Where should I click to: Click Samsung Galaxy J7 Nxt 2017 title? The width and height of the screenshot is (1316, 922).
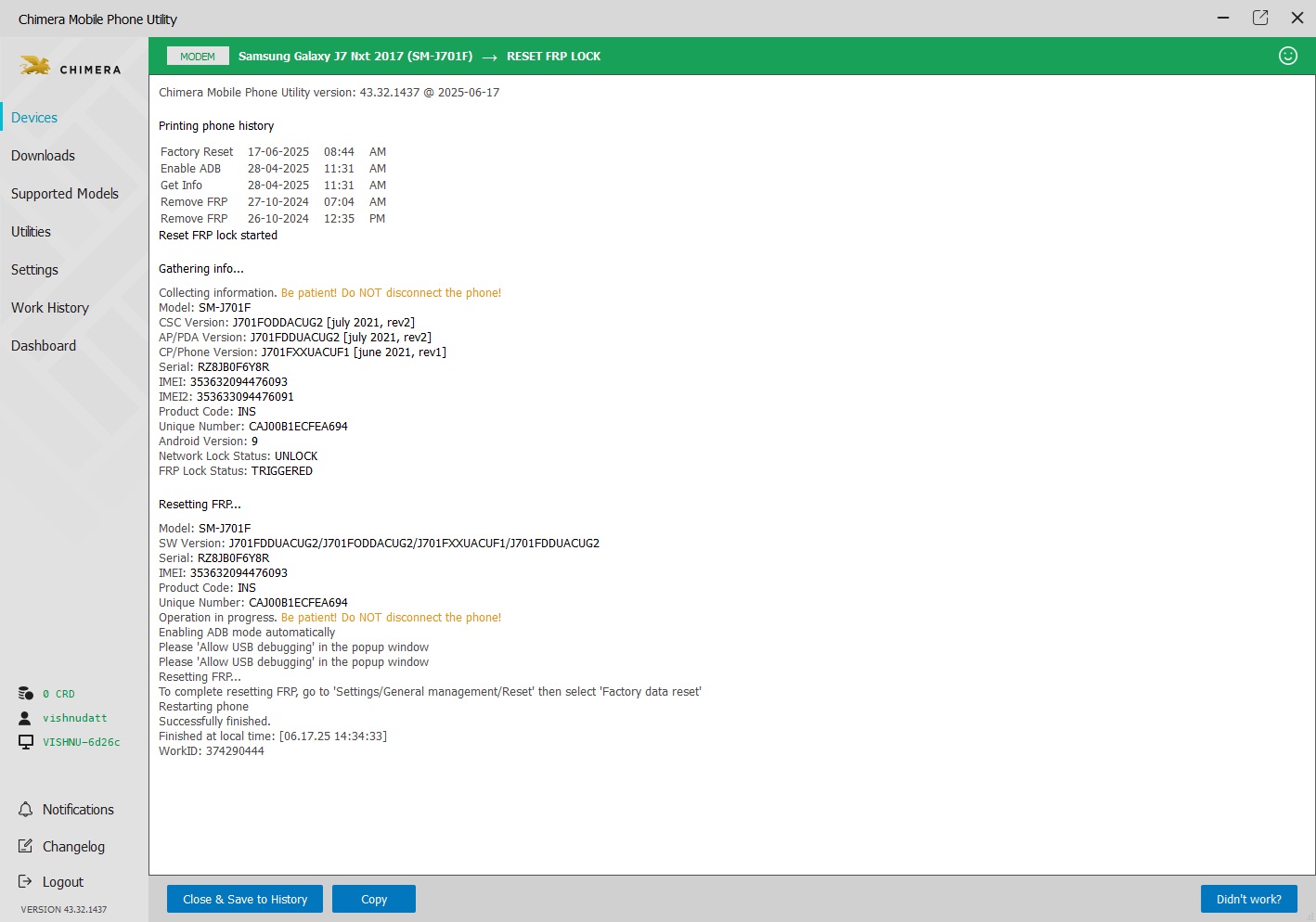click(355, 57)
